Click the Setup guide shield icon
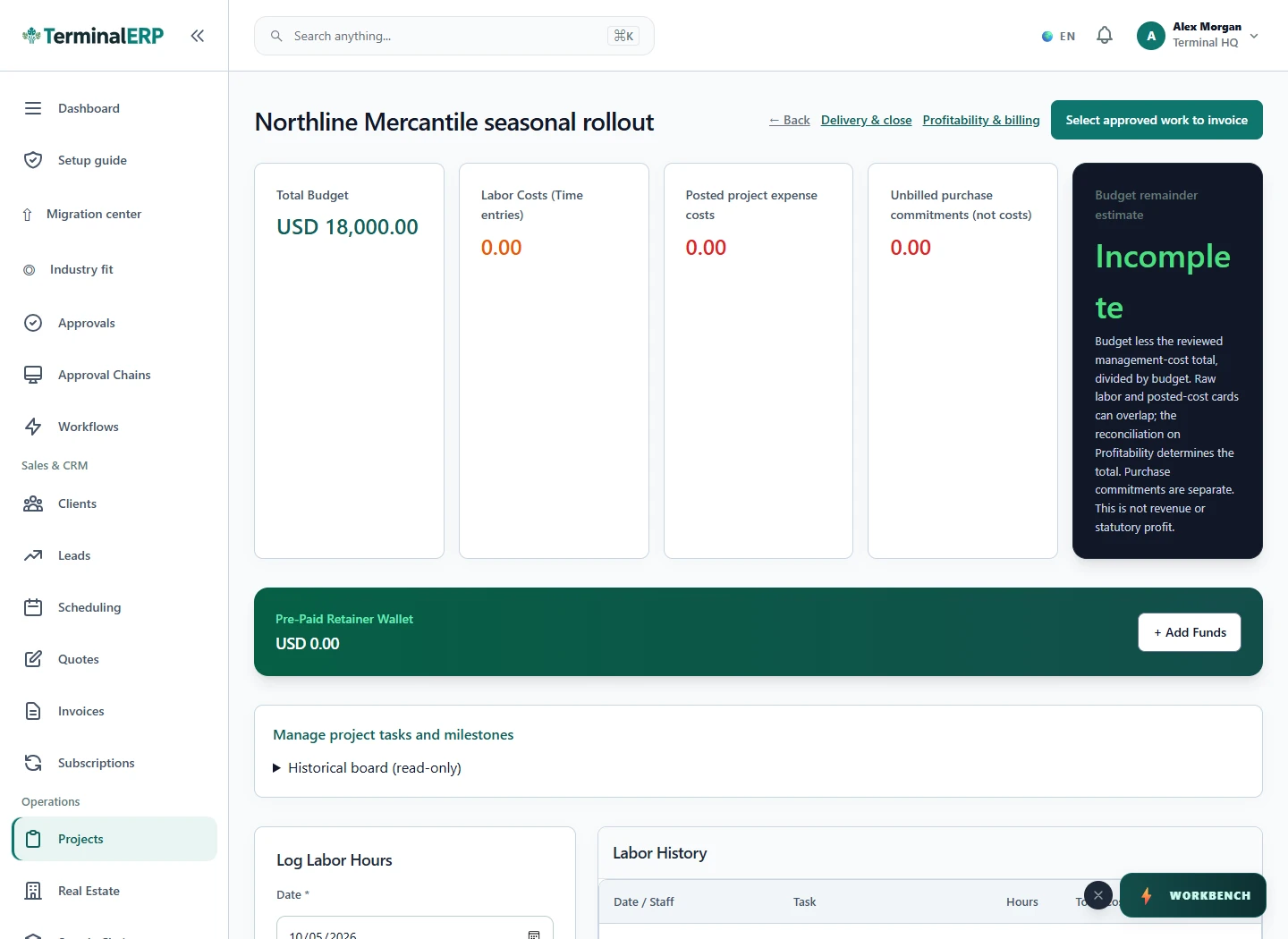The height and width of the screenshot is (939, 1288). pos(33,160)
